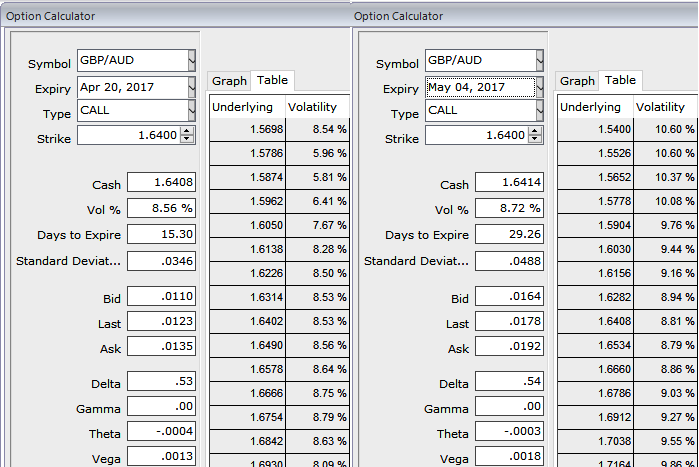
Task: Open Type dropdown in left calculator
Action: coord(192,110)
